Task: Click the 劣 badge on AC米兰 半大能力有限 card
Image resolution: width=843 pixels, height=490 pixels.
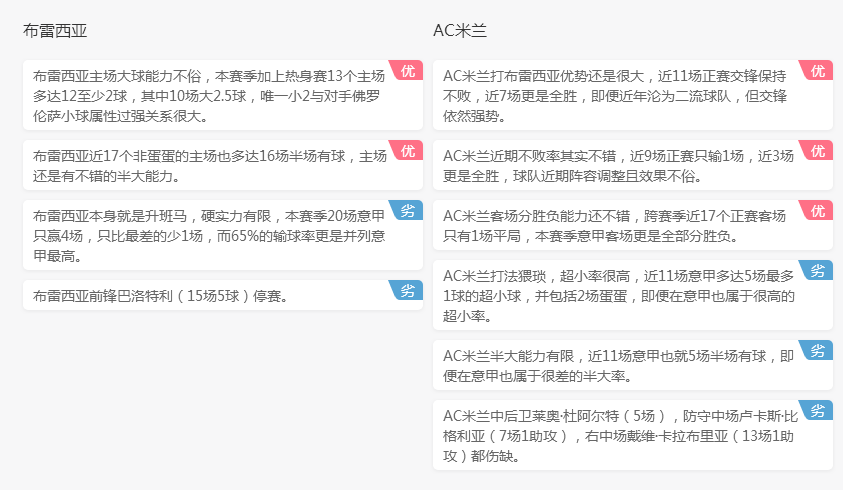Action: (817, 351)
